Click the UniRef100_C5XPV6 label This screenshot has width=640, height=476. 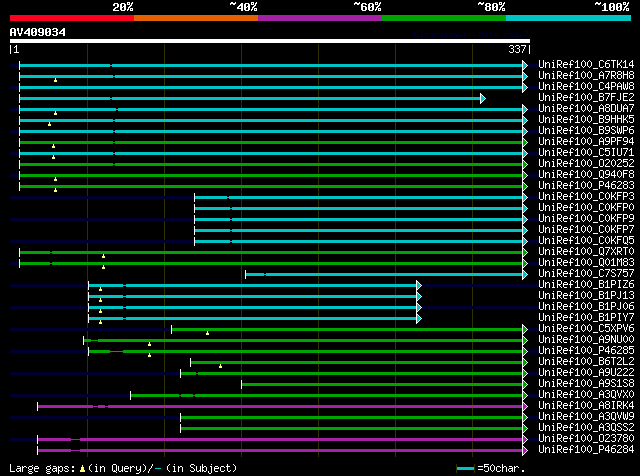click(x=586, y=329)
